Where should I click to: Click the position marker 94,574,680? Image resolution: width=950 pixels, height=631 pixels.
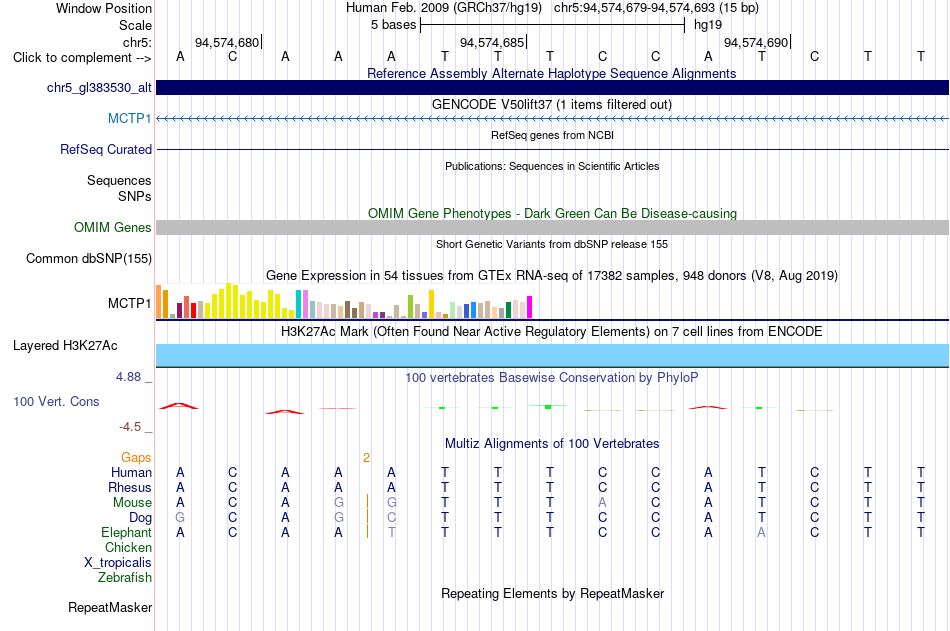[227, 42]
